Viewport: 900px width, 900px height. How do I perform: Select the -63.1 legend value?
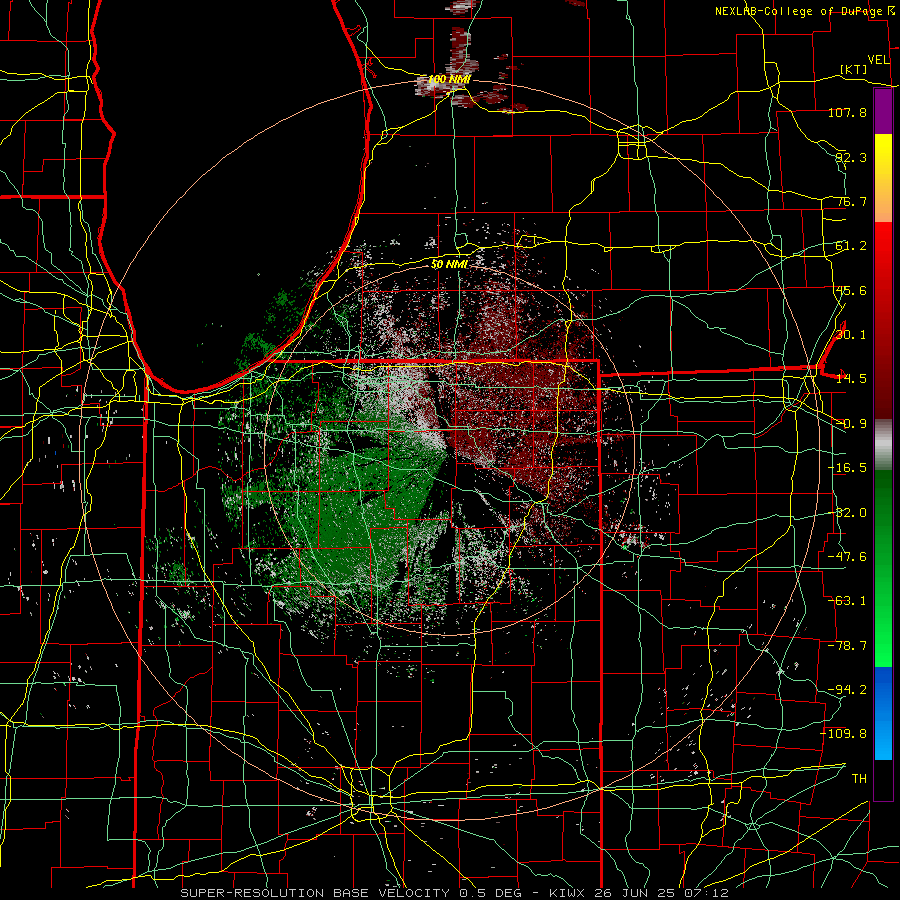point(847,601)
